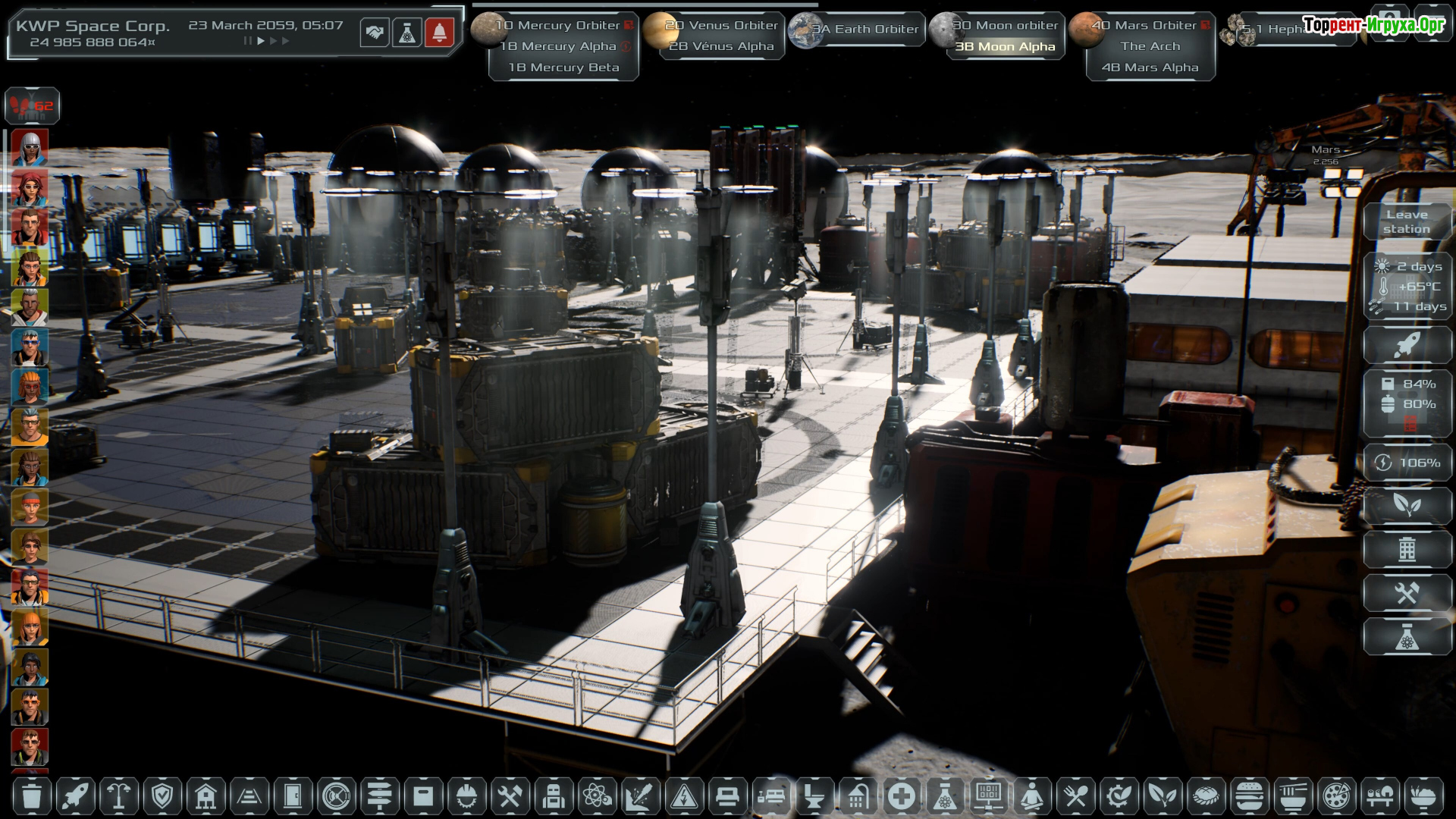Switch to 1B Mercury Alpha station
Image resolution: width=1456 pixels, height=819 pixels.
[559, 46]
